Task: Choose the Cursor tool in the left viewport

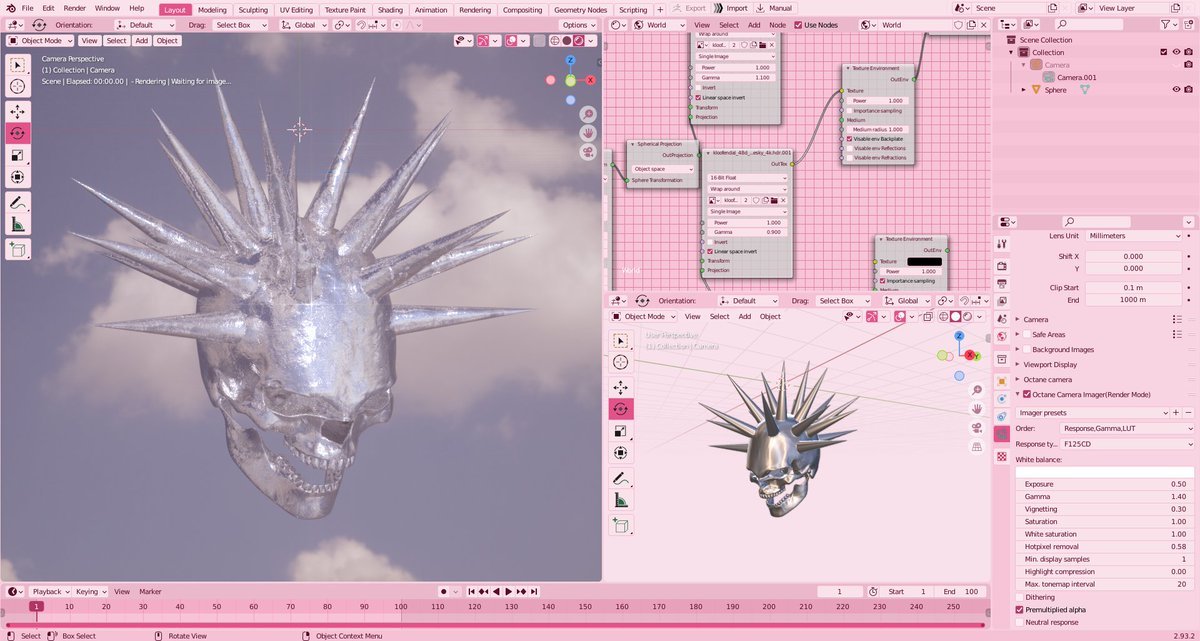Action: click(18, 87)
